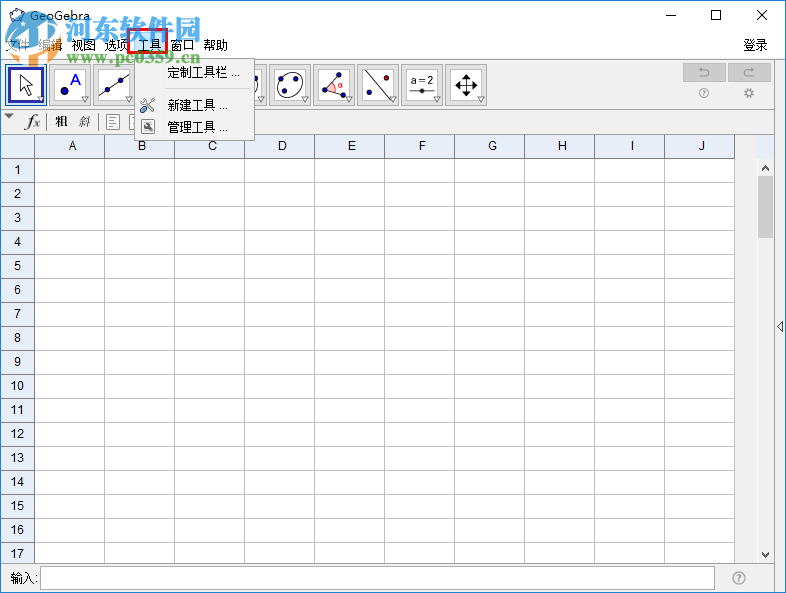Open the 视图 menu
Viewport: 786px width, 593px height.
(83, 45)
